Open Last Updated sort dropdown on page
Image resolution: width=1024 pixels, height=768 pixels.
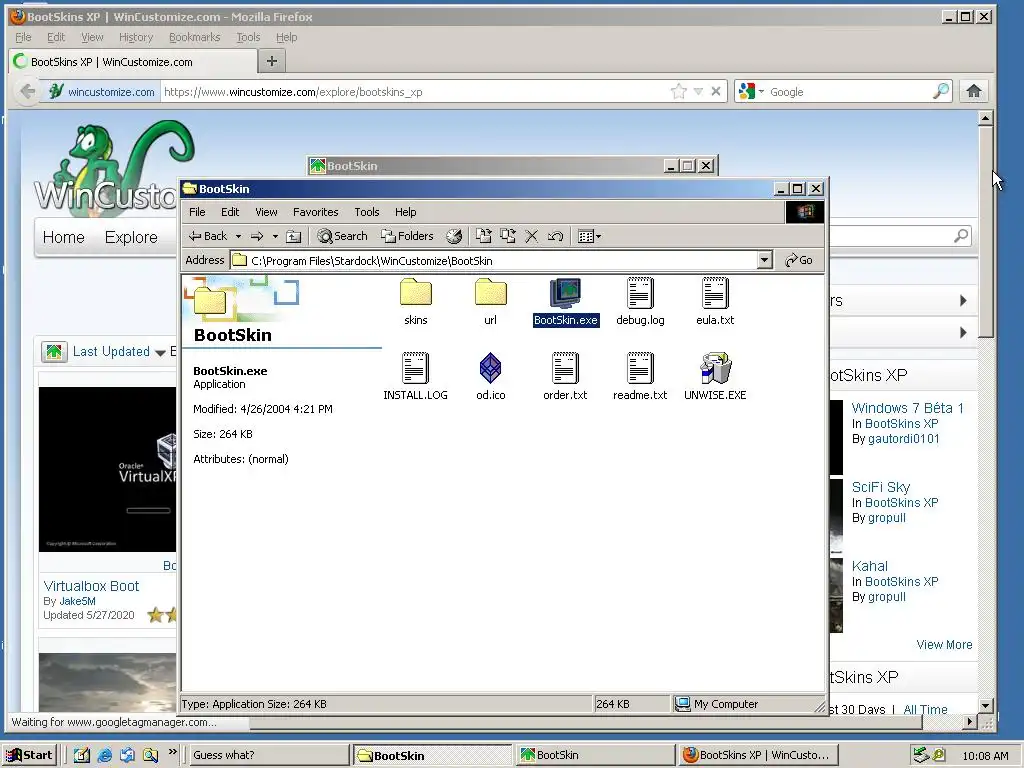click(x=119, y=352)
